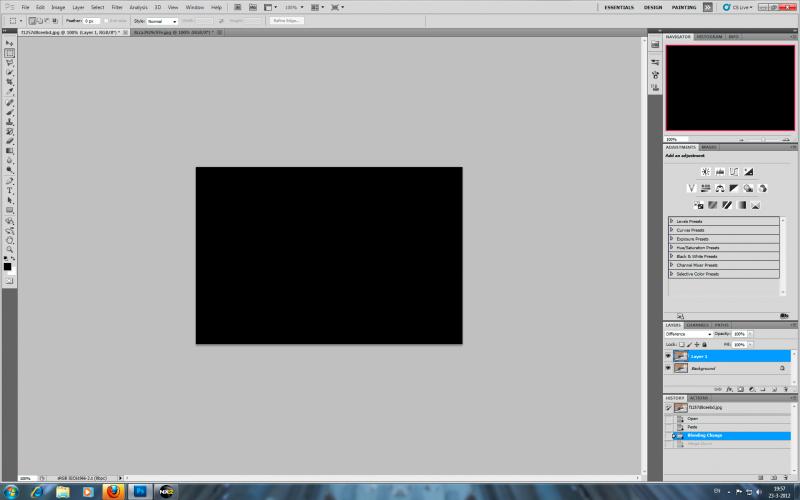Set history brush source on Paste state
Image resolution: width=800 pixels, height=500 pixels.
tap(668, 427)
